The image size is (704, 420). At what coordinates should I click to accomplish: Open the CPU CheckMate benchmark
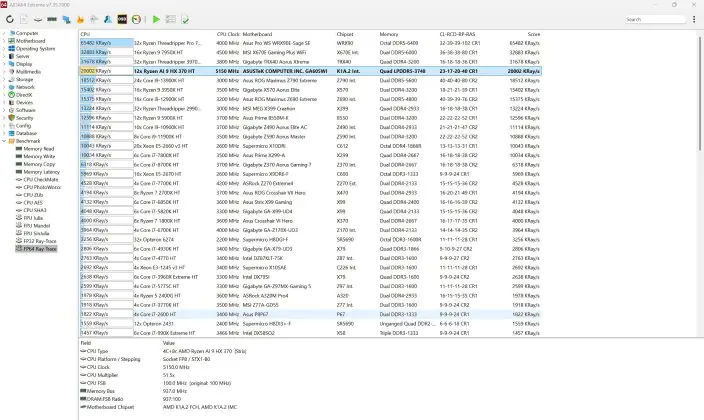click(x=41, y=180)
